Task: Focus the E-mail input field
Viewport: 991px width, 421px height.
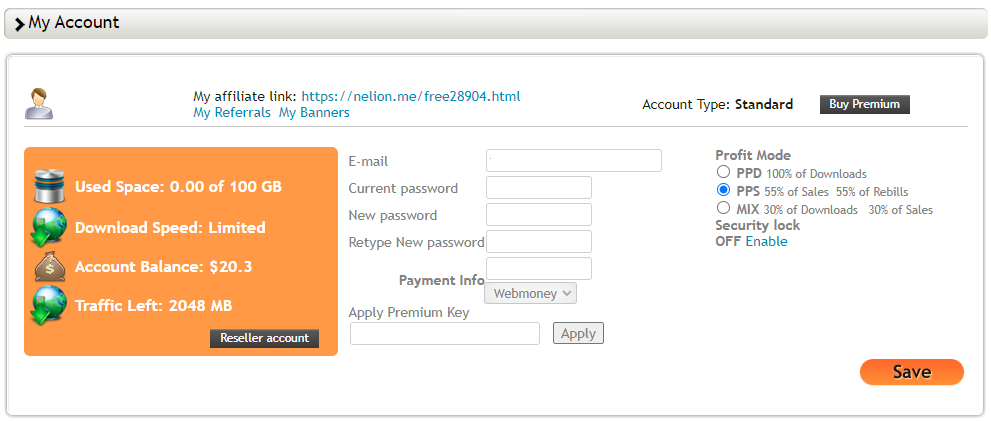Action: click(x=574, y=161)
